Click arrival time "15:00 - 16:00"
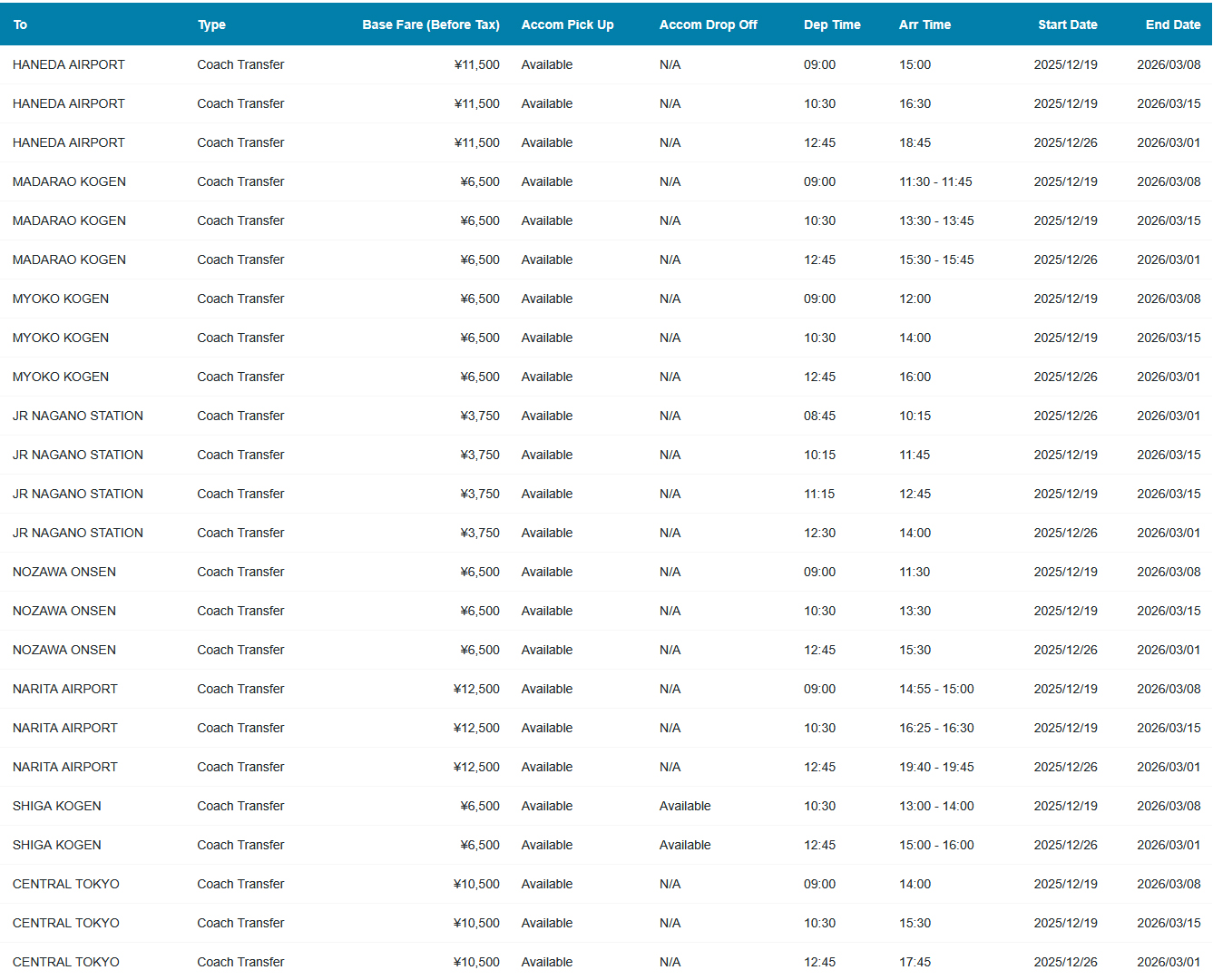This screenshot has width=1213, height=980. pyautogui.click(x=936, y=845)
